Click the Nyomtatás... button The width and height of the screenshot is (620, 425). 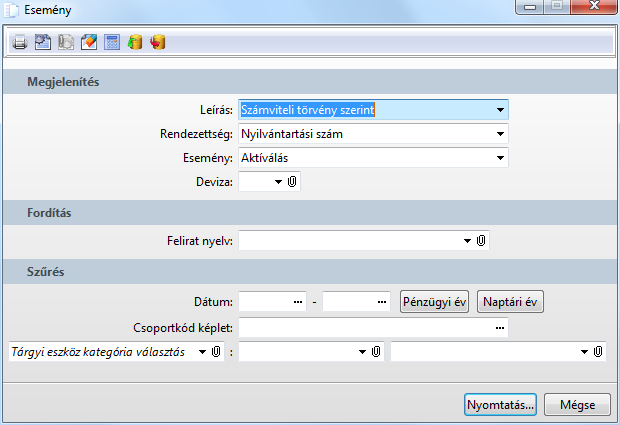coord(500,404)
